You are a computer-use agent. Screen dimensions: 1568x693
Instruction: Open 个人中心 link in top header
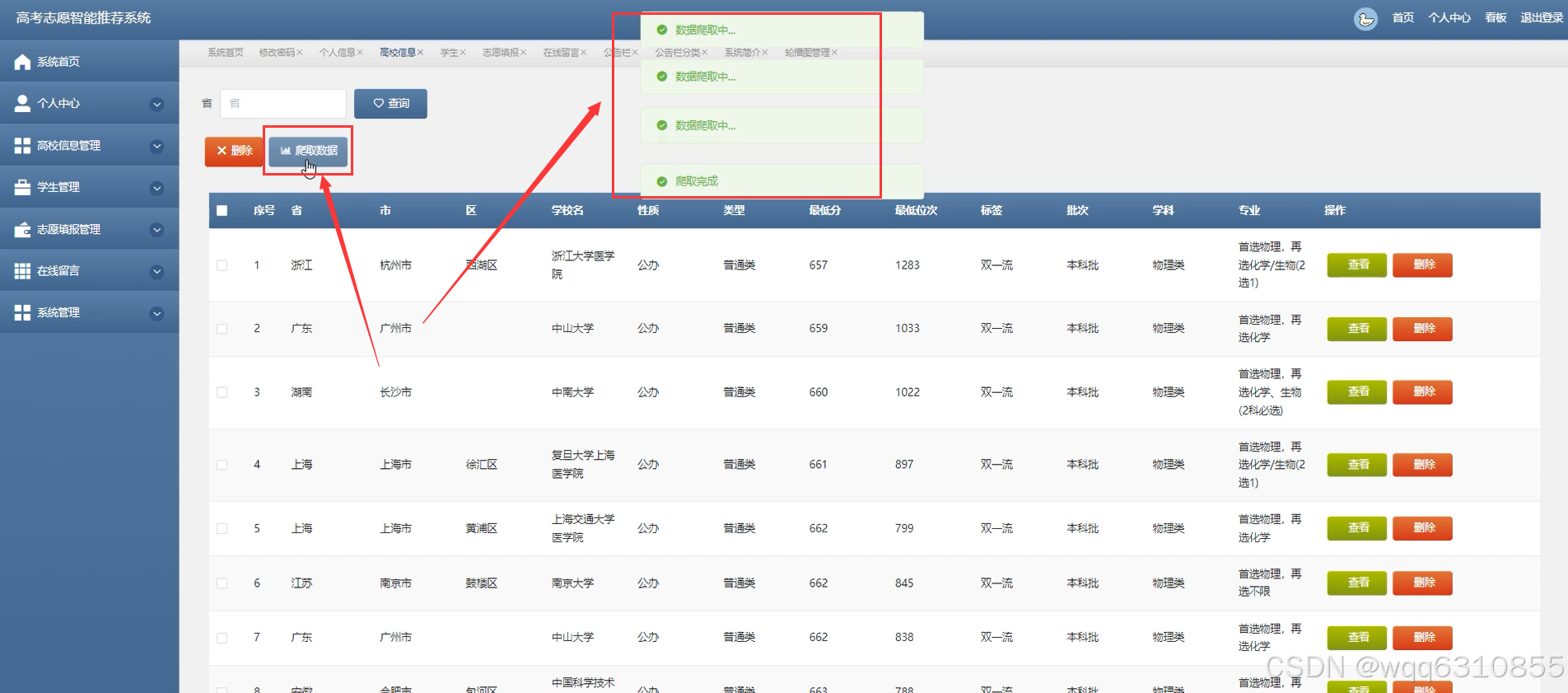point(1449,17)
